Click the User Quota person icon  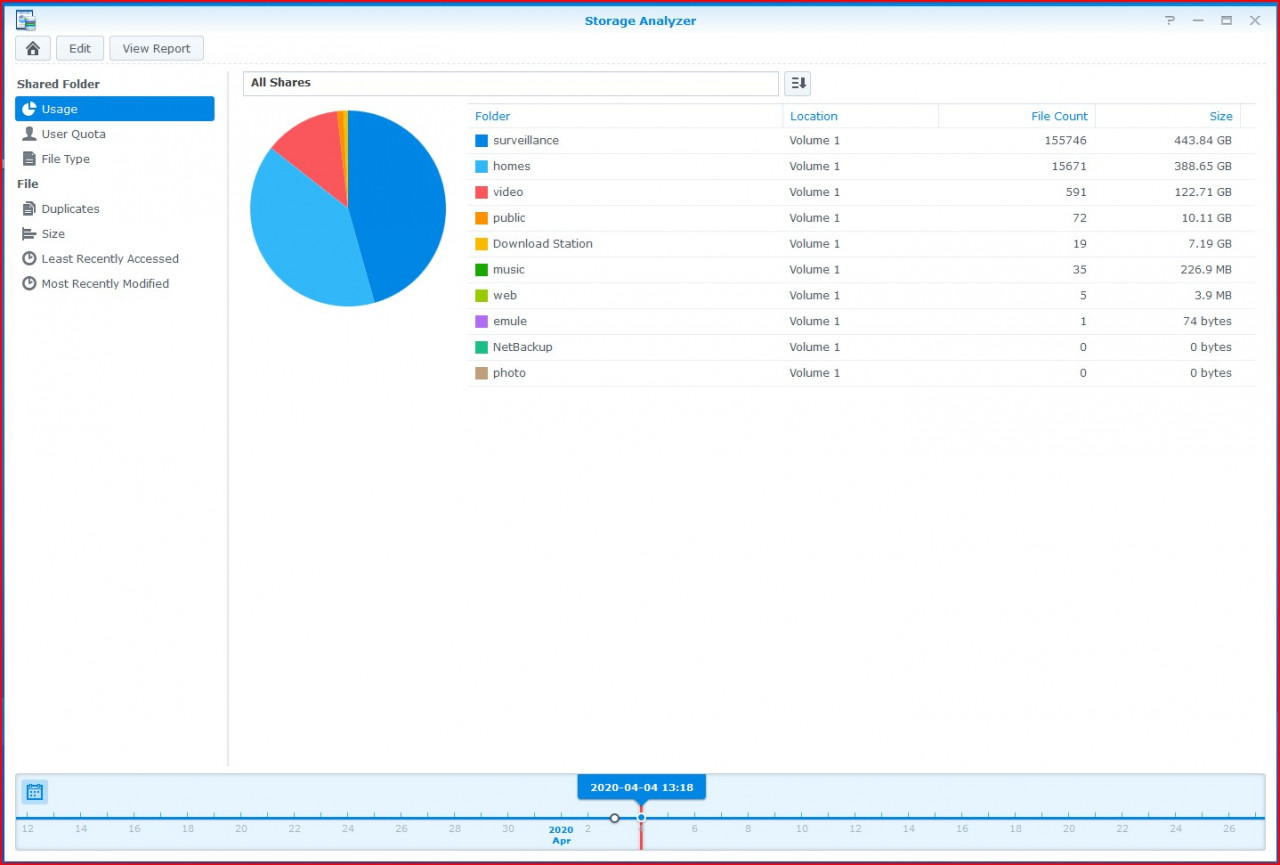pyautogui.click(x=29, y=134)
